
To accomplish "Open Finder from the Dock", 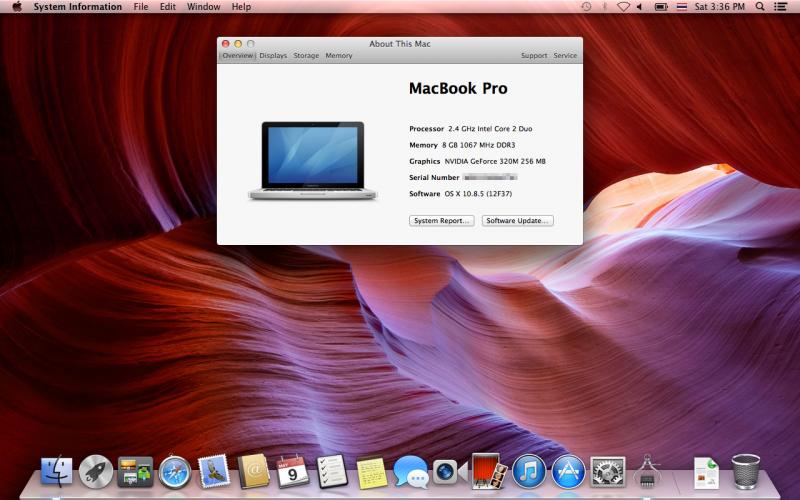I will point(56,472).
